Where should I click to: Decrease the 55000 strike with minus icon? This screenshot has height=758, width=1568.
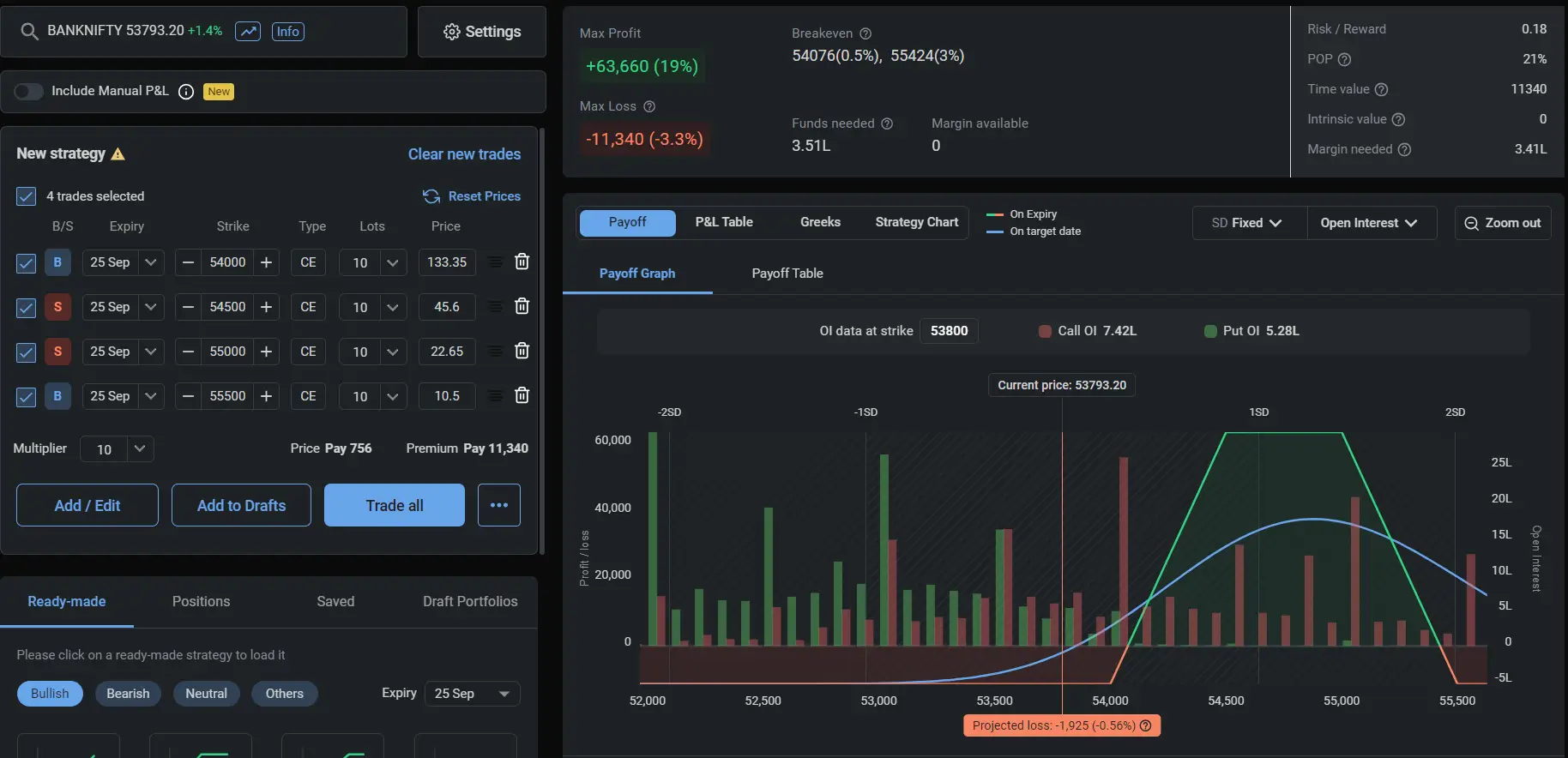pyautogui.click(x=189, y=352)
